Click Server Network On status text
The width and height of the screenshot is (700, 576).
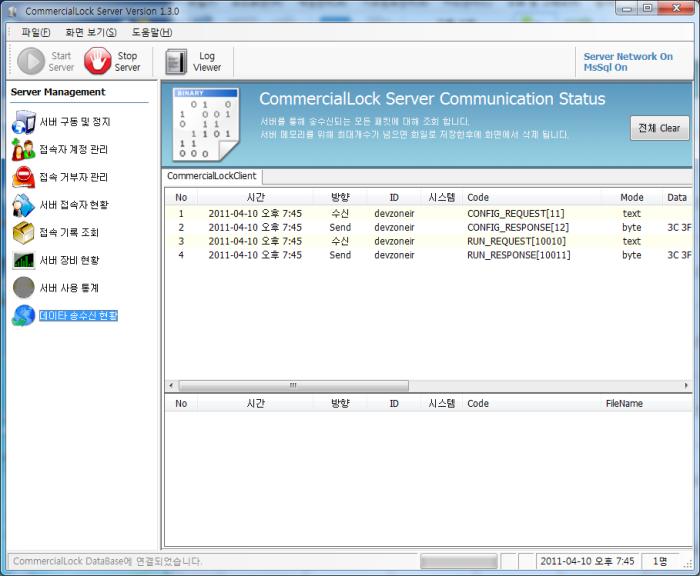(x=628, y=56)
